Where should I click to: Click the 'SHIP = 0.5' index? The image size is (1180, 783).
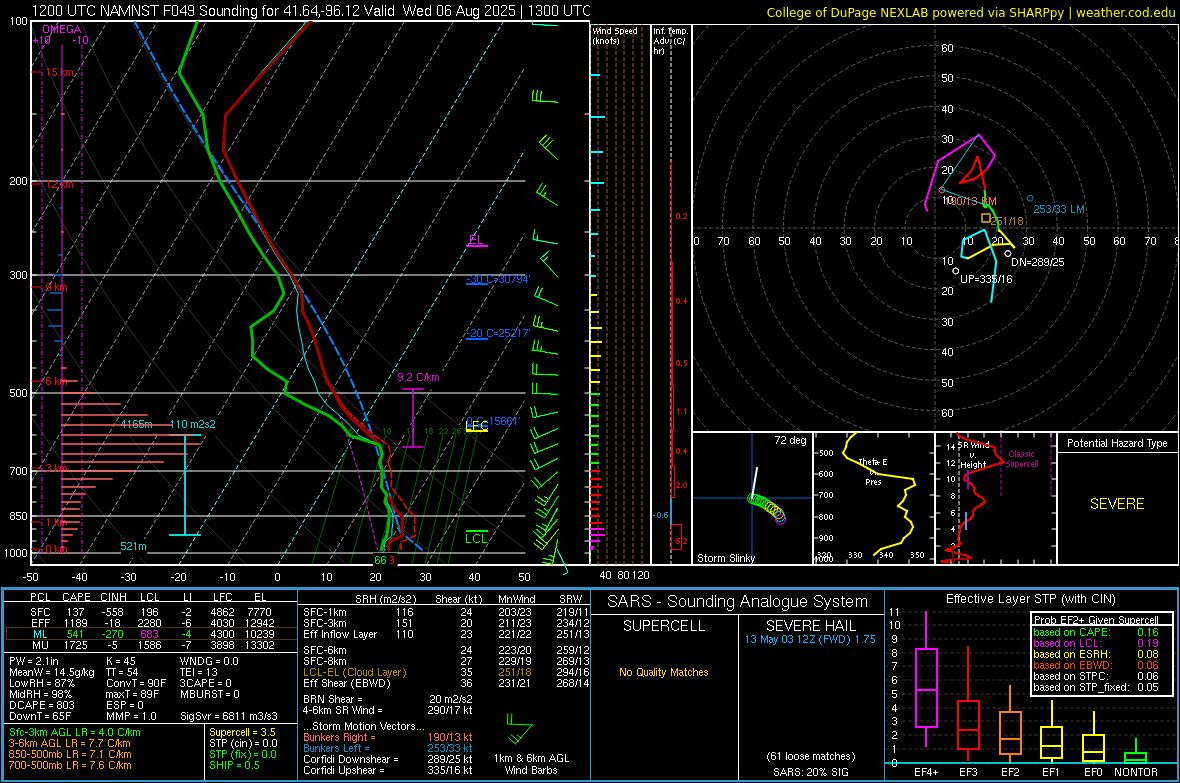pos(234,765)
